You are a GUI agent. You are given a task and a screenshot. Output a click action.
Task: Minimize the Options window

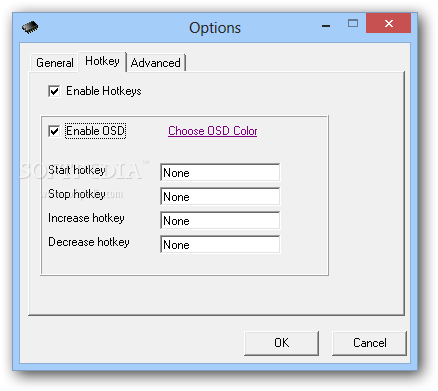pyautogui.click(x=326, y=26)
